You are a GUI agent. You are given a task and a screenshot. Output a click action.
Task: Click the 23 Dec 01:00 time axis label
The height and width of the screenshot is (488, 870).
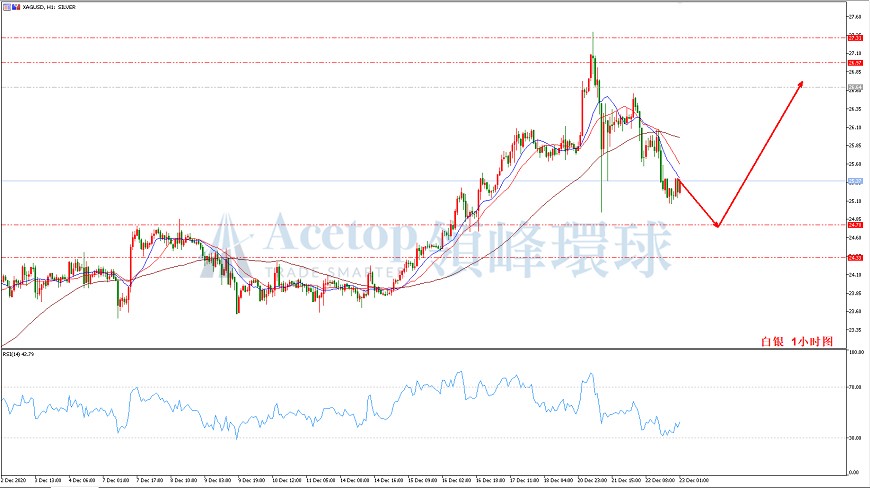[x=694, y=480]
